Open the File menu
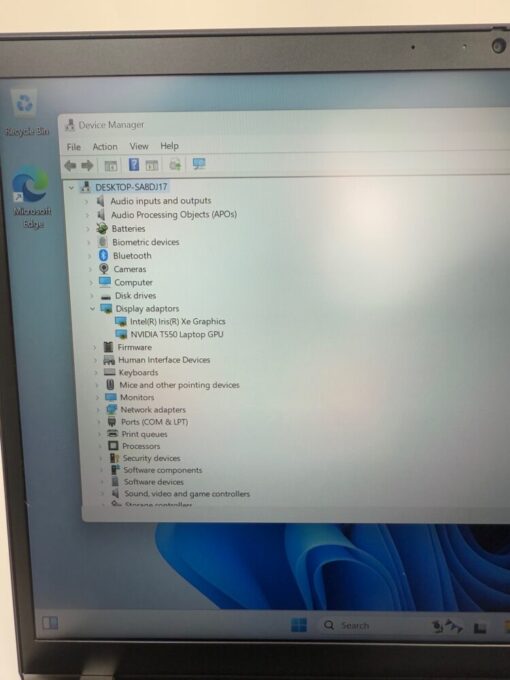Image resolution: width=510 pixels, height=680 pixels. tap(74, 147)
